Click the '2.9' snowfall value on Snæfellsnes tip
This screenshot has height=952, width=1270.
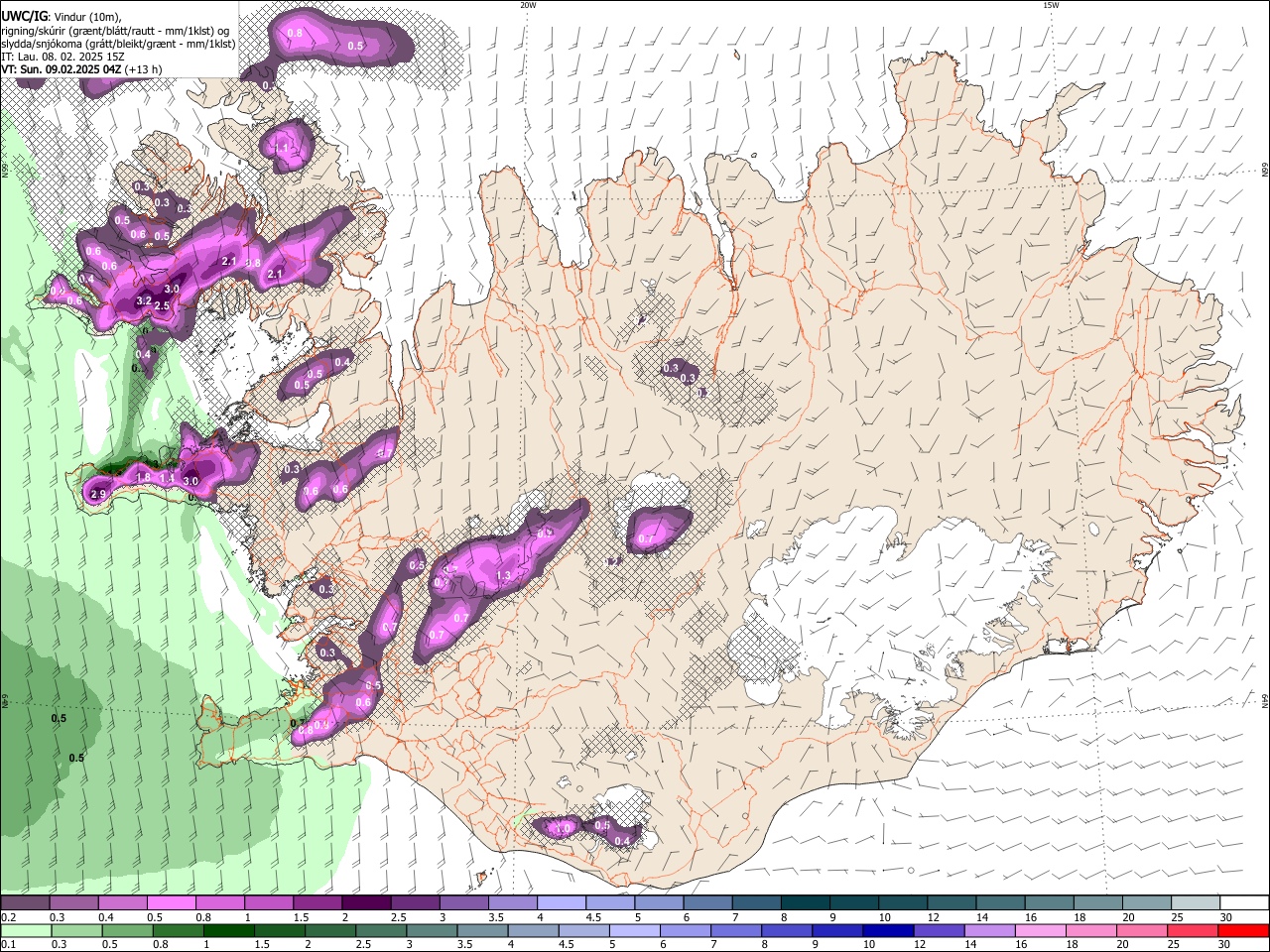coord(98,494)
